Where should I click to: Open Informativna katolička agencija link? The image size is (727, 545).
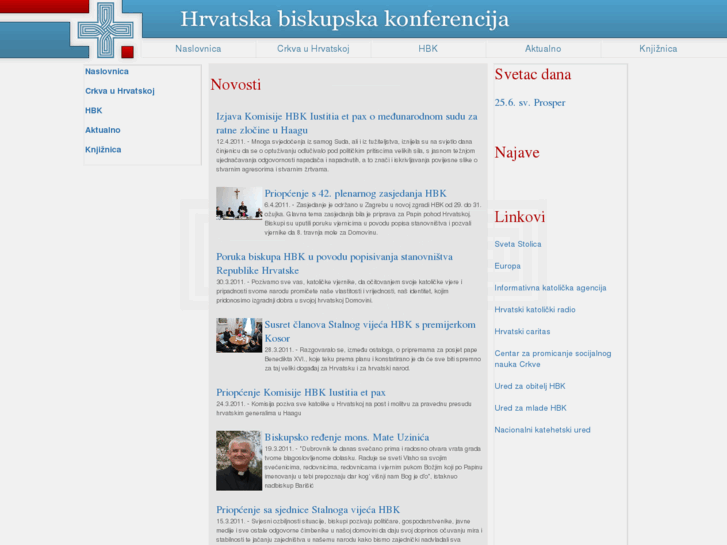coord(550,288)
